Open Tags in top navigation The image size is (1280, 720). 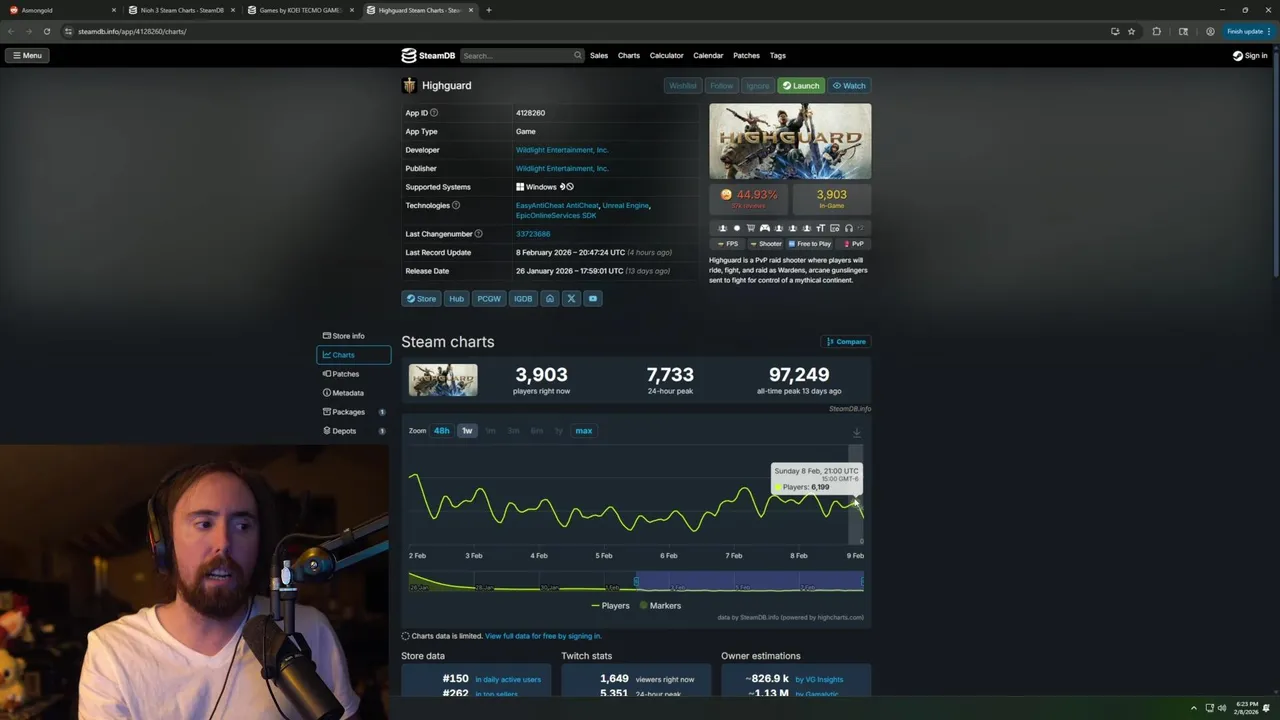pos(778,56)
